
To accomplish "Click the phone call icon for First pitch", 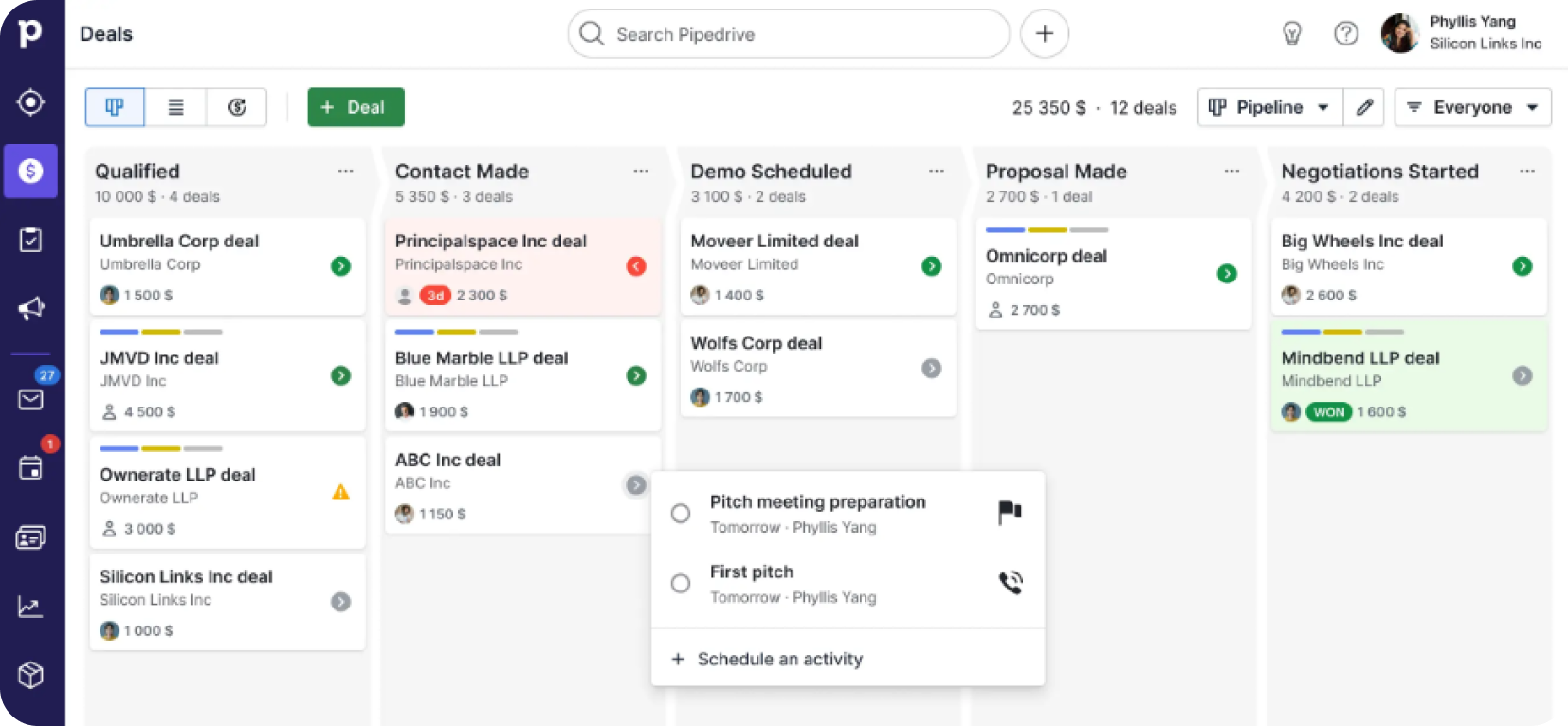I will pos(1011,582).
